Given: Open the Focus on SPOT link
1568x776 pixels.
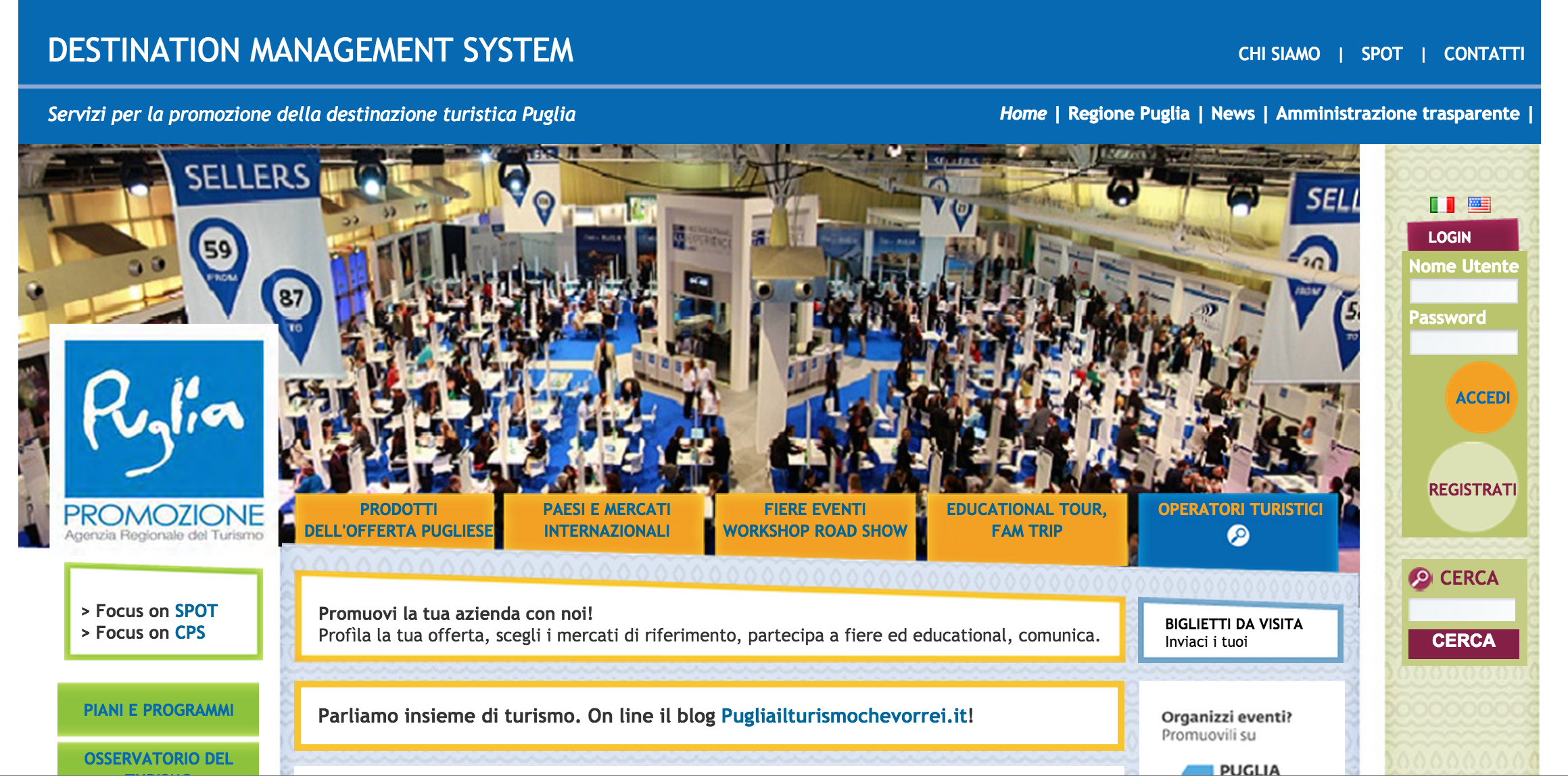Looking at the screenshot, I should 195,611.
